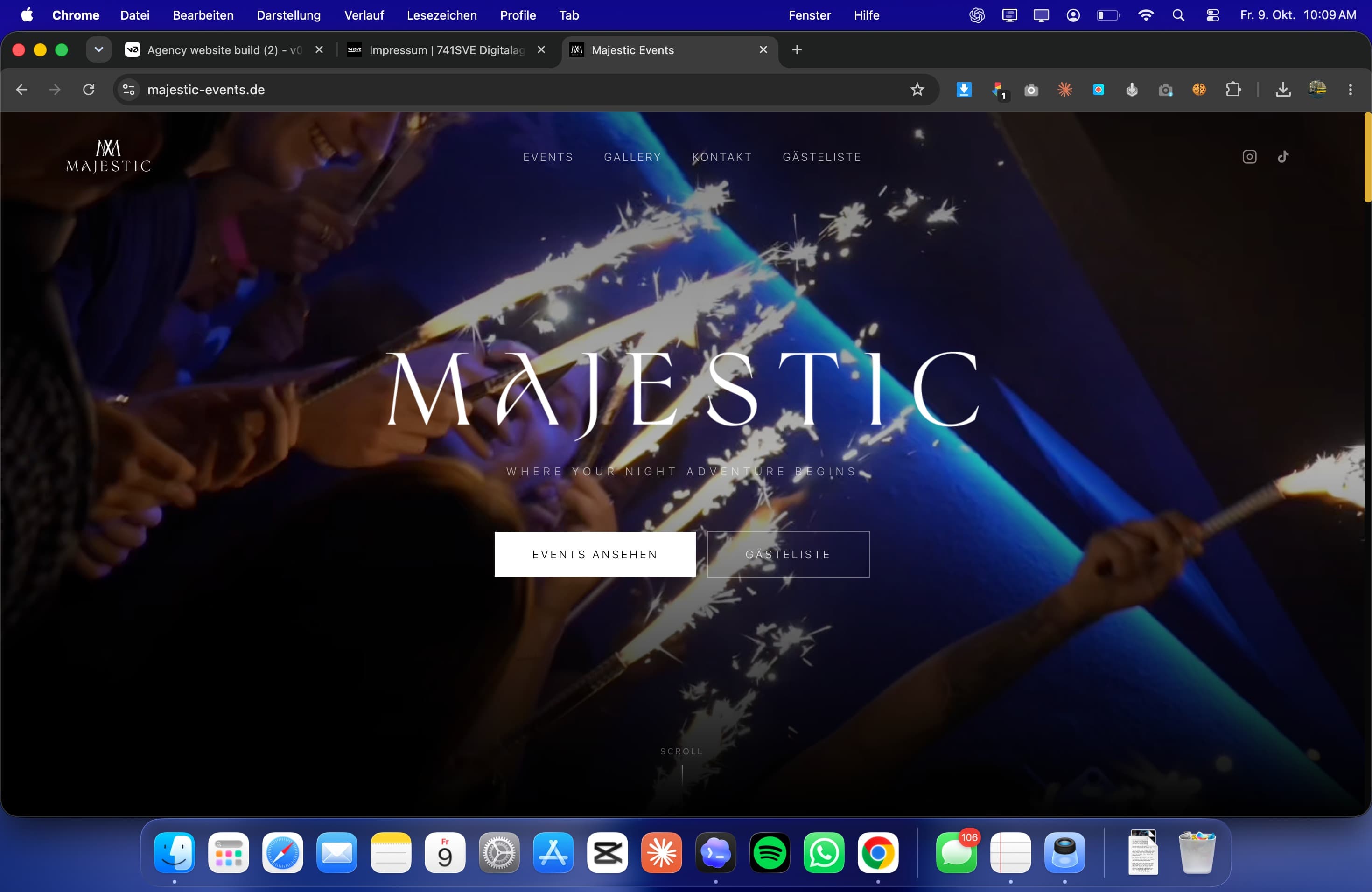Screen dimensions: 1372x892
Task: Open CapCut from the Dock
Action: point(607,852)
